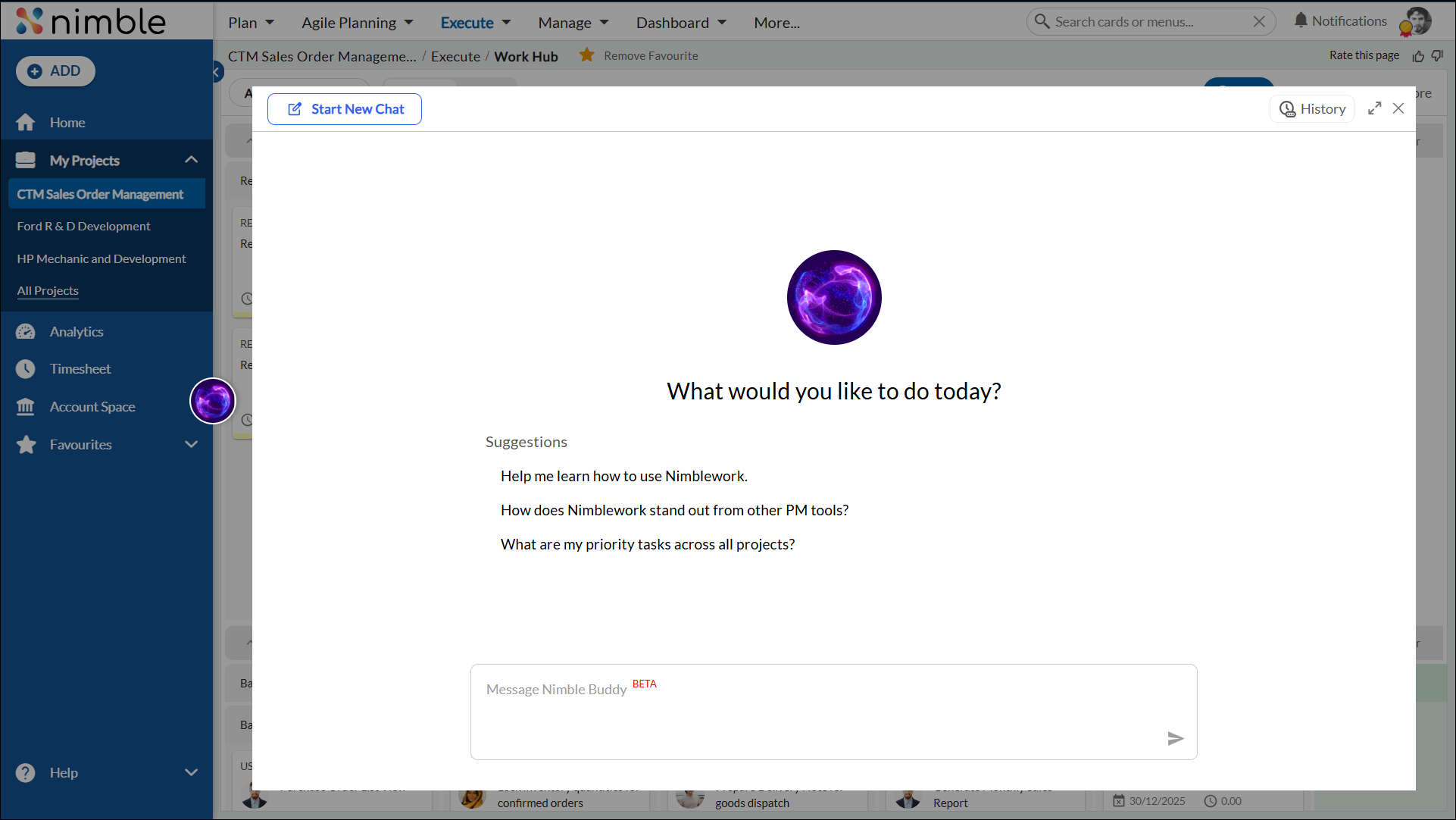
Task: Close the Nimble Buddy chat dialog
Action: coord(1398,108)
